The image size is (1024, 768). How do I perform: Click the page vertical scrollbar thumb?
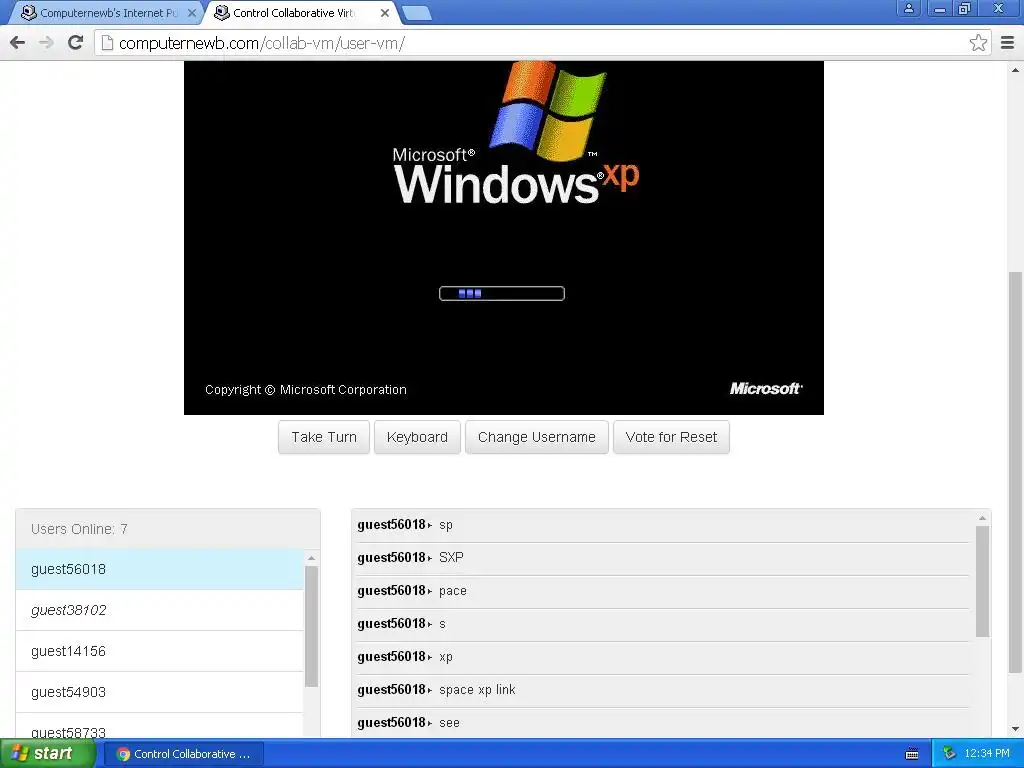[x=1015, y=472]
